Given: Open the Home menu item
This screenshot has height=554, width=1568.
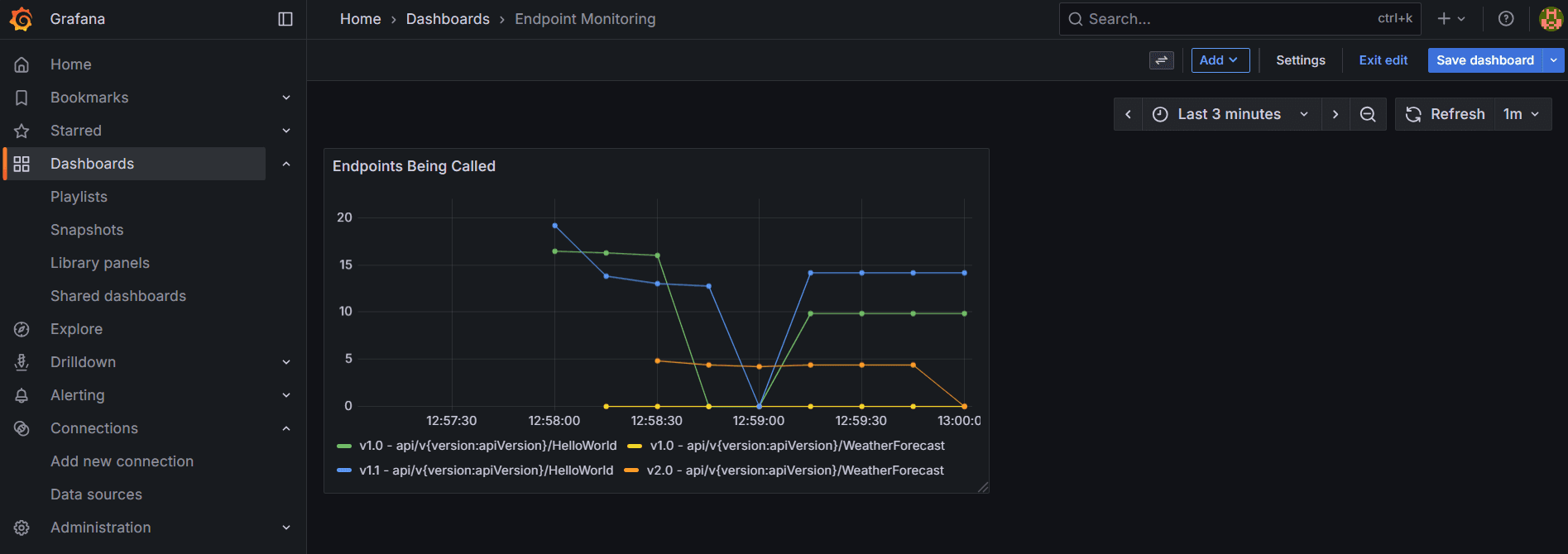Looking at the screenshot, I should [x=70, y=64].
